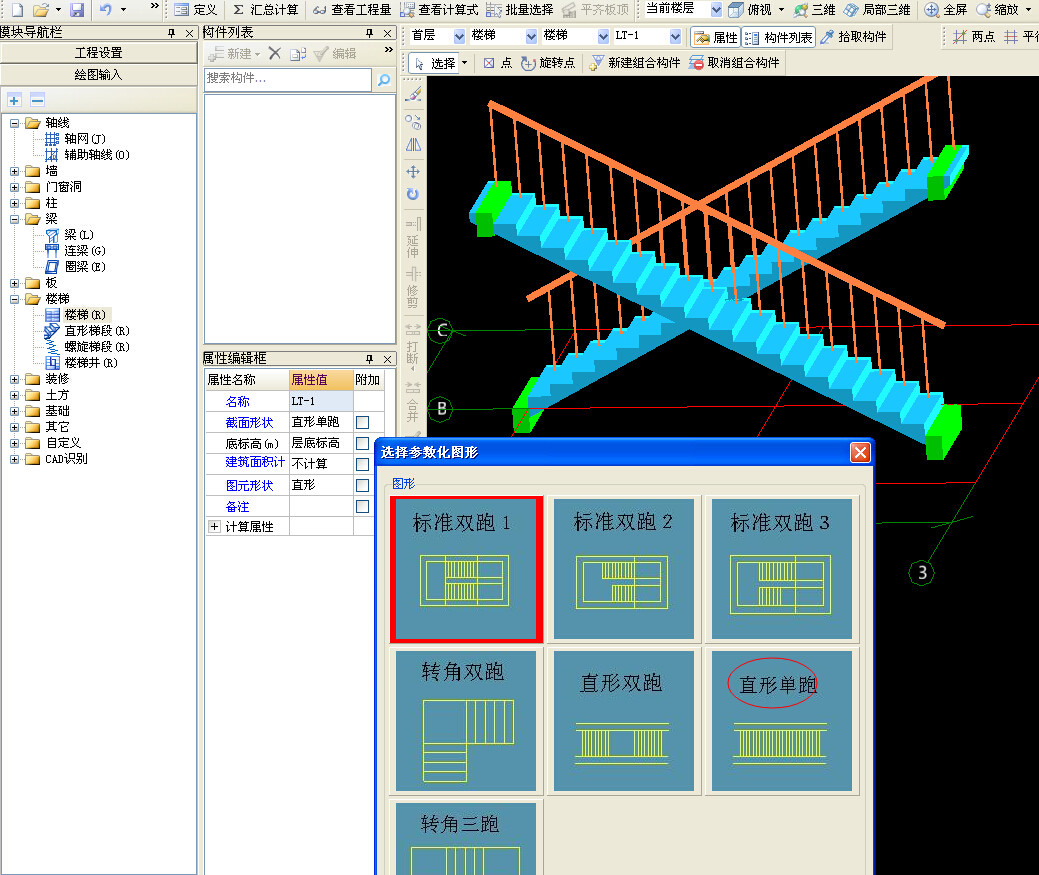Viewport: 1039px width, 875px height.
Task: Click 查看工程量 in the toolbar
Action: pyautogui.click(x=353, y=10)
